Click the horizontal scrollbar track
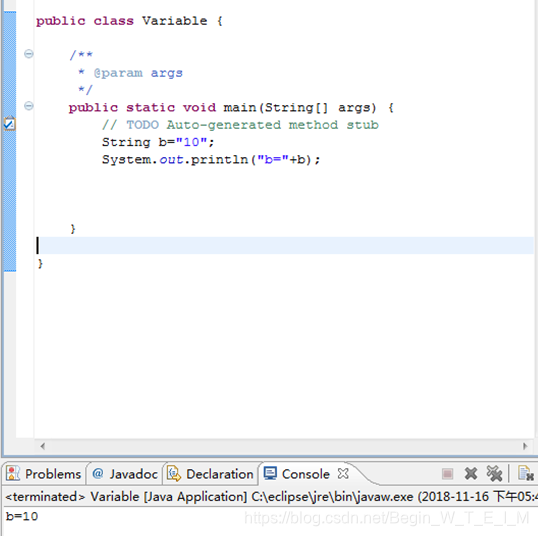The height and width of the screenshot is (536, 538). pos(283,446)
